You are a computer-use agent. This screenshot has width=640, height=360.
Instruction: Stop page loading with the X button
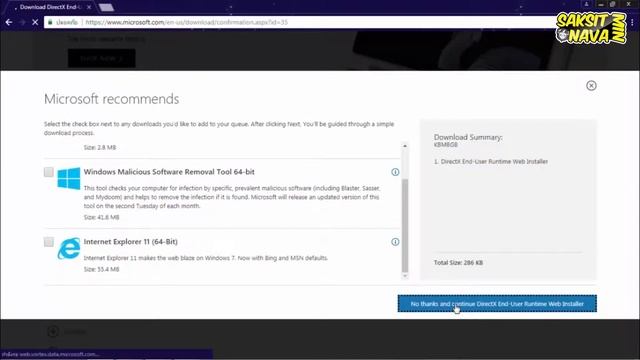point(35,22)
